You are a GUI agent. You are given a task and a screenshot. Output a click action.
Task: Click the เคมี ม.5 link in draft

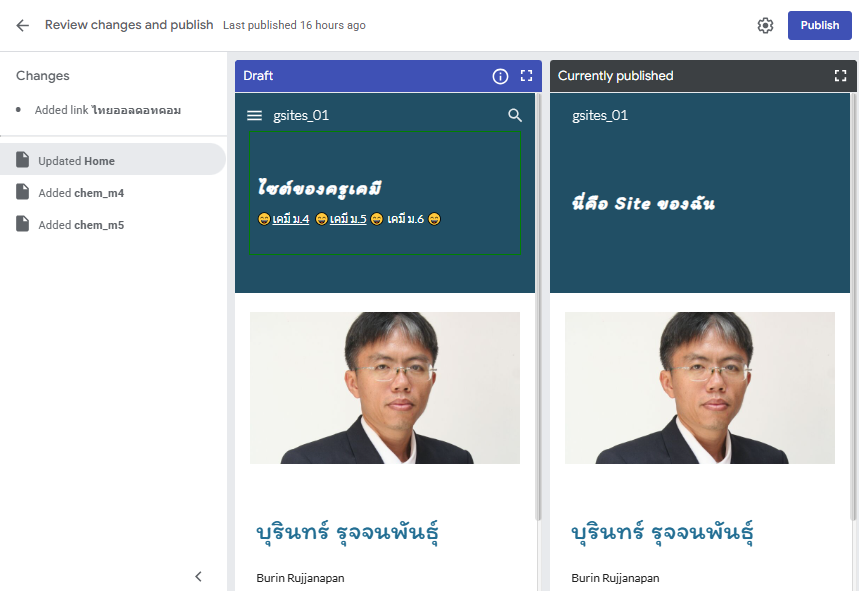click(347, 219)
